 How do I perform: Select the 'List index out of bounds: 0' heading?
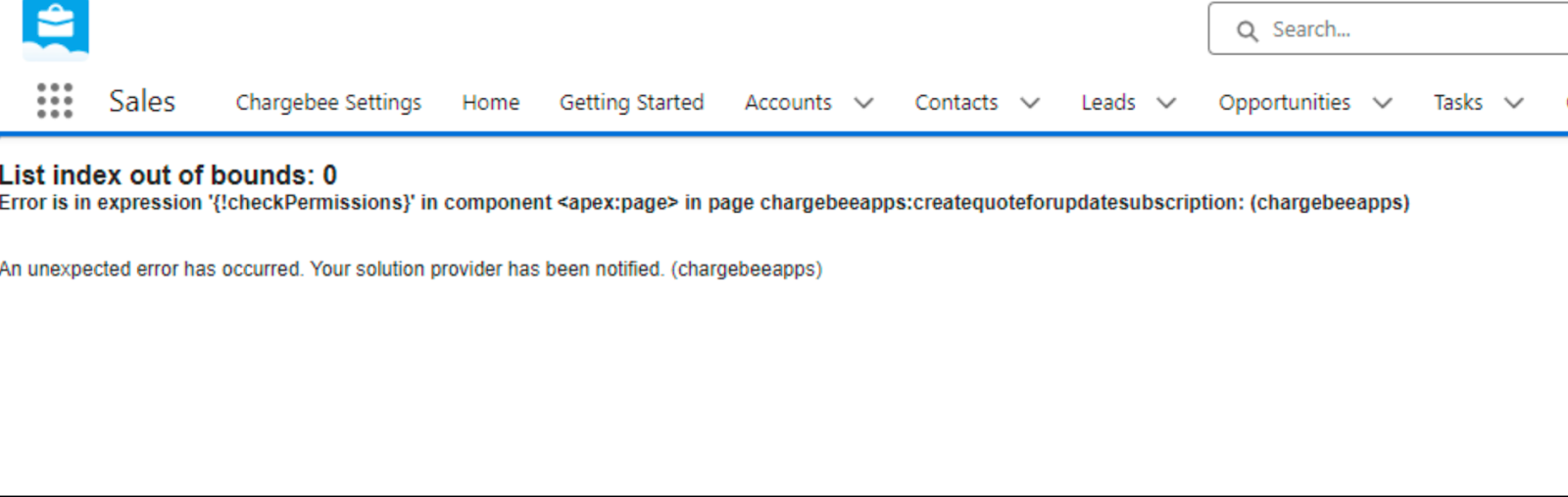tap(169, 174)
